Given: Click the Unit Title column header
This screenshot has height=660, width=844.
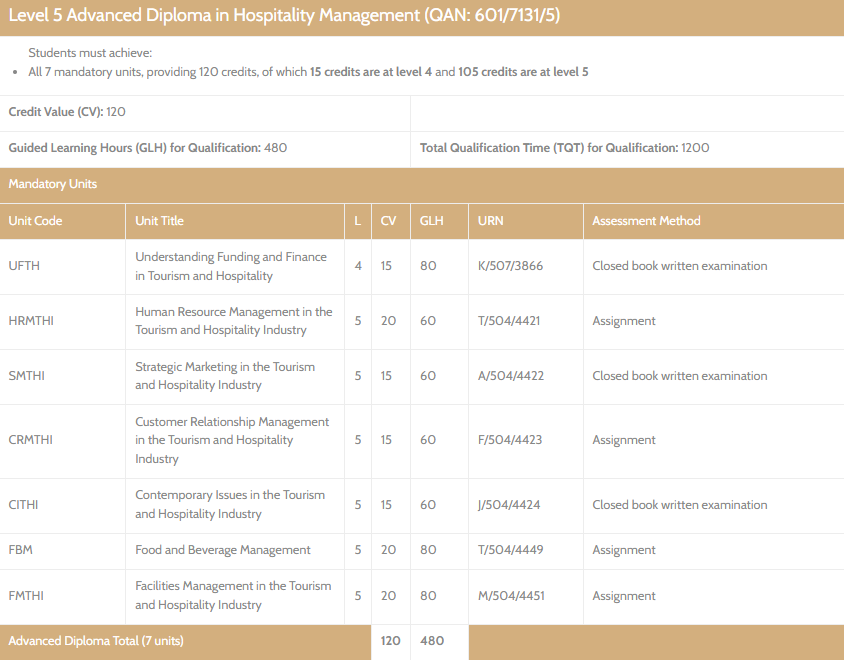Looking at the screenshot, I should click(x=159, y=221).
